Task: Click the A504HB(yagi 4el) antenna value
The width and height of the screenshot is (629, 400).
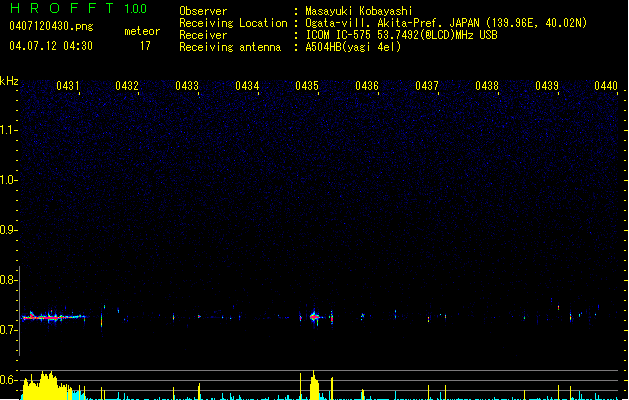Action: (x=353, y=47)
